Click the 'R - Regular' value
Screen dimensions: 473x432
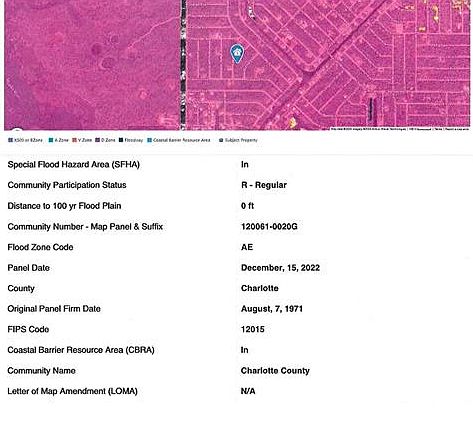point(264,185)
